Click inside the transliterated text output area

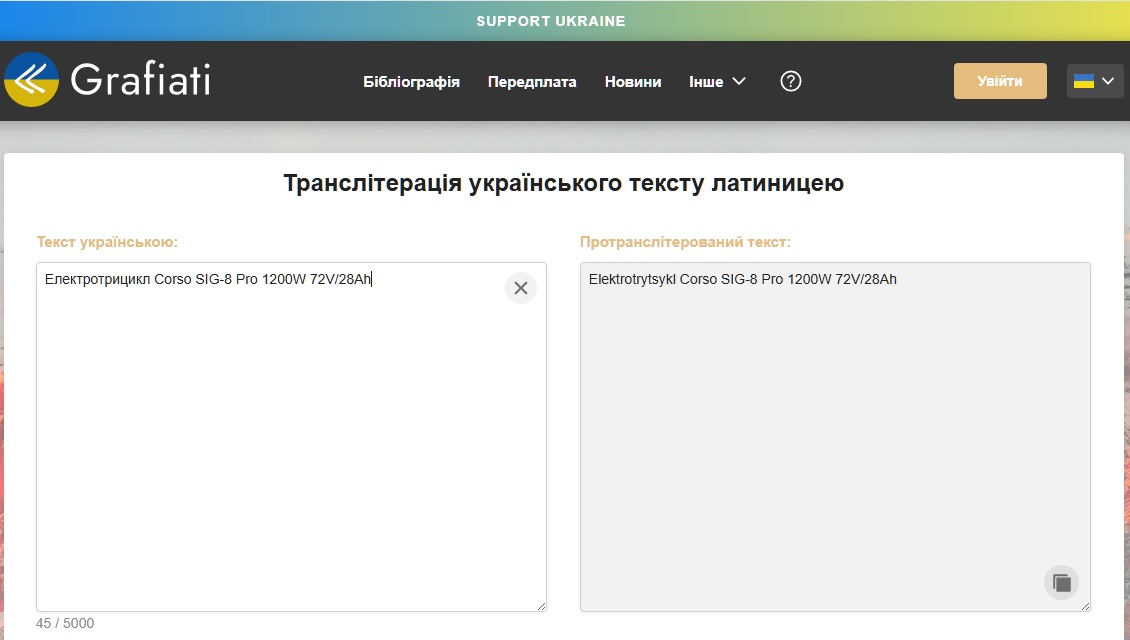click(835, 437)
